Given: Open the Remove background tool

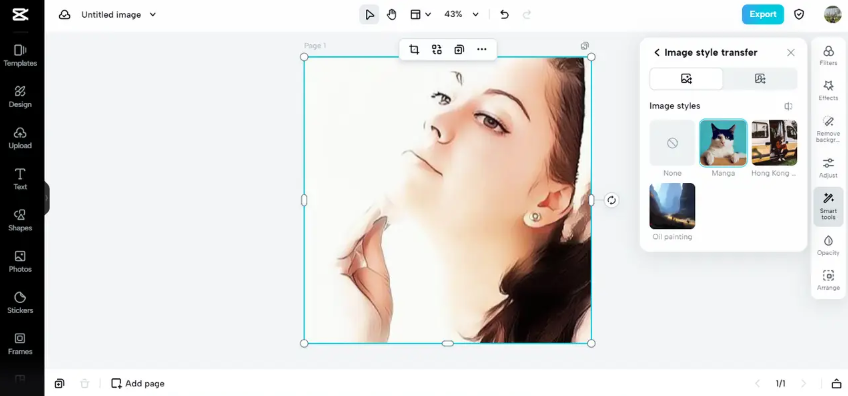Looking at the screenshot, I should pyautogui.click(x=828, y=129).
